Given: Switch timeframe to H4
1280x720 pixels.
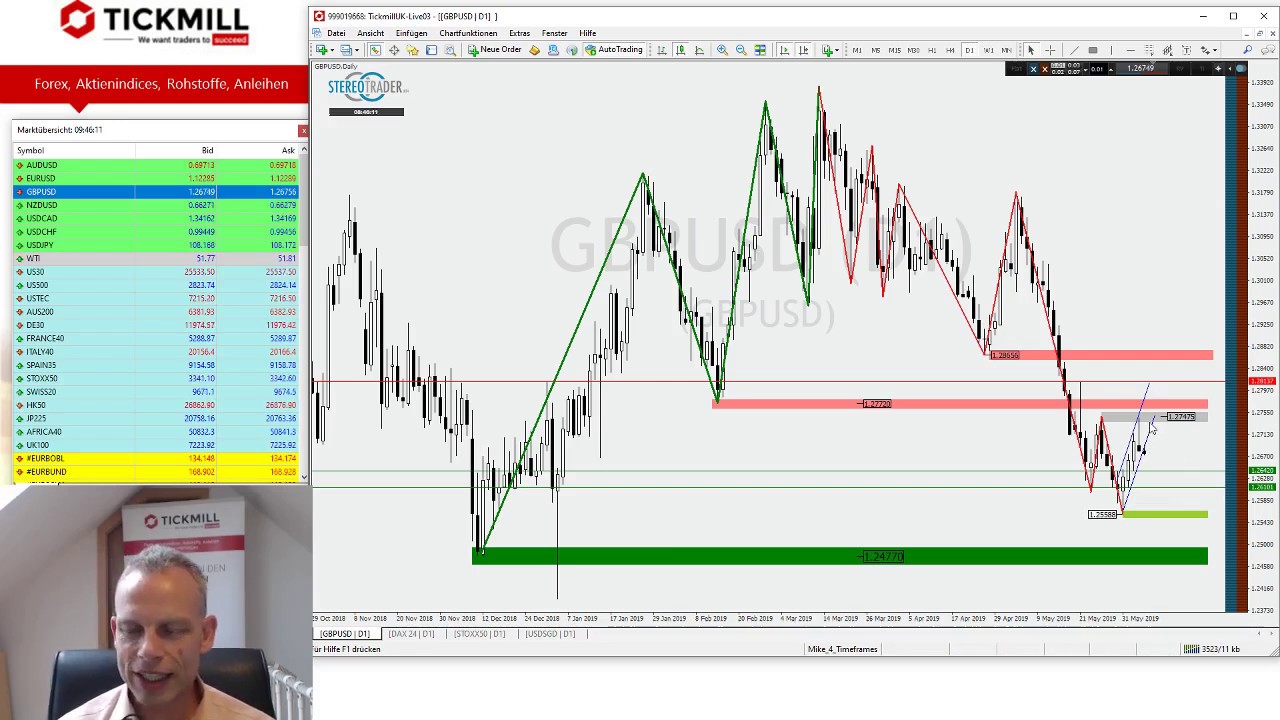Looking at the screenshot, I should 950,50.
